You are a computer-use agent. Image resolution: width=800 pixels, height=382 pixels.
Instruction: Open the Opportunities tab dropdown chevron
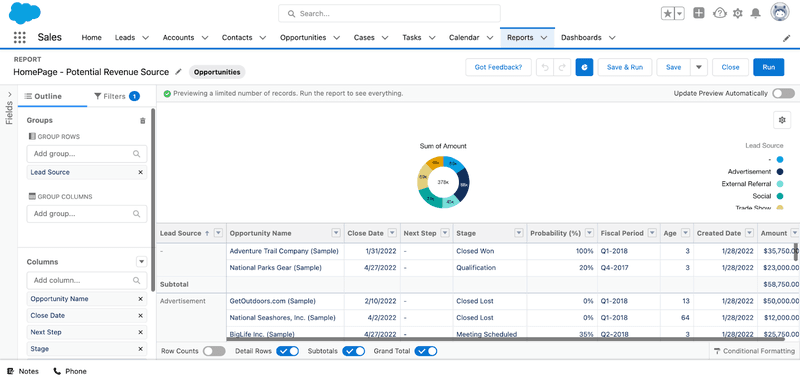pos(337,38)
